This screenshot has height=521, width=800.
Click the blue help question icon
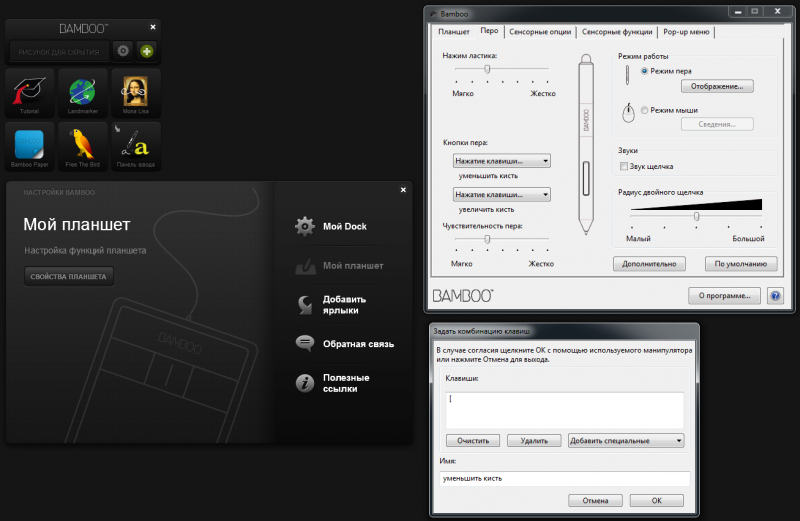[776, 295]
